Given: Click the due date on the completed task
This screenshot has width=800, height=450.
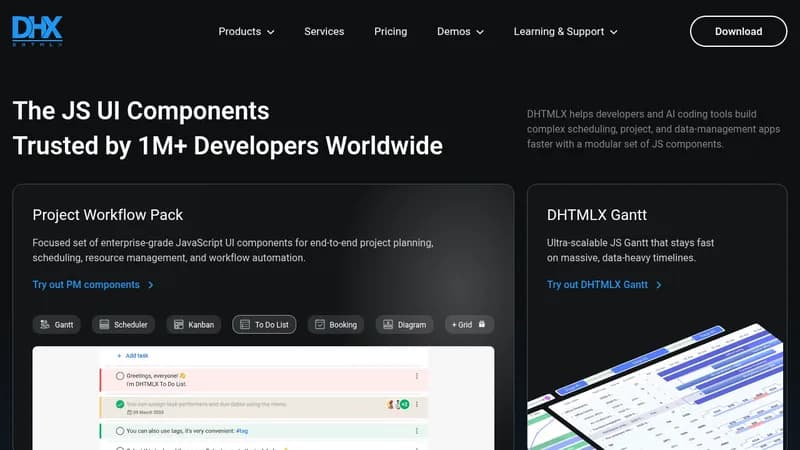Looking at the screenshot, I should pos(145,412).
